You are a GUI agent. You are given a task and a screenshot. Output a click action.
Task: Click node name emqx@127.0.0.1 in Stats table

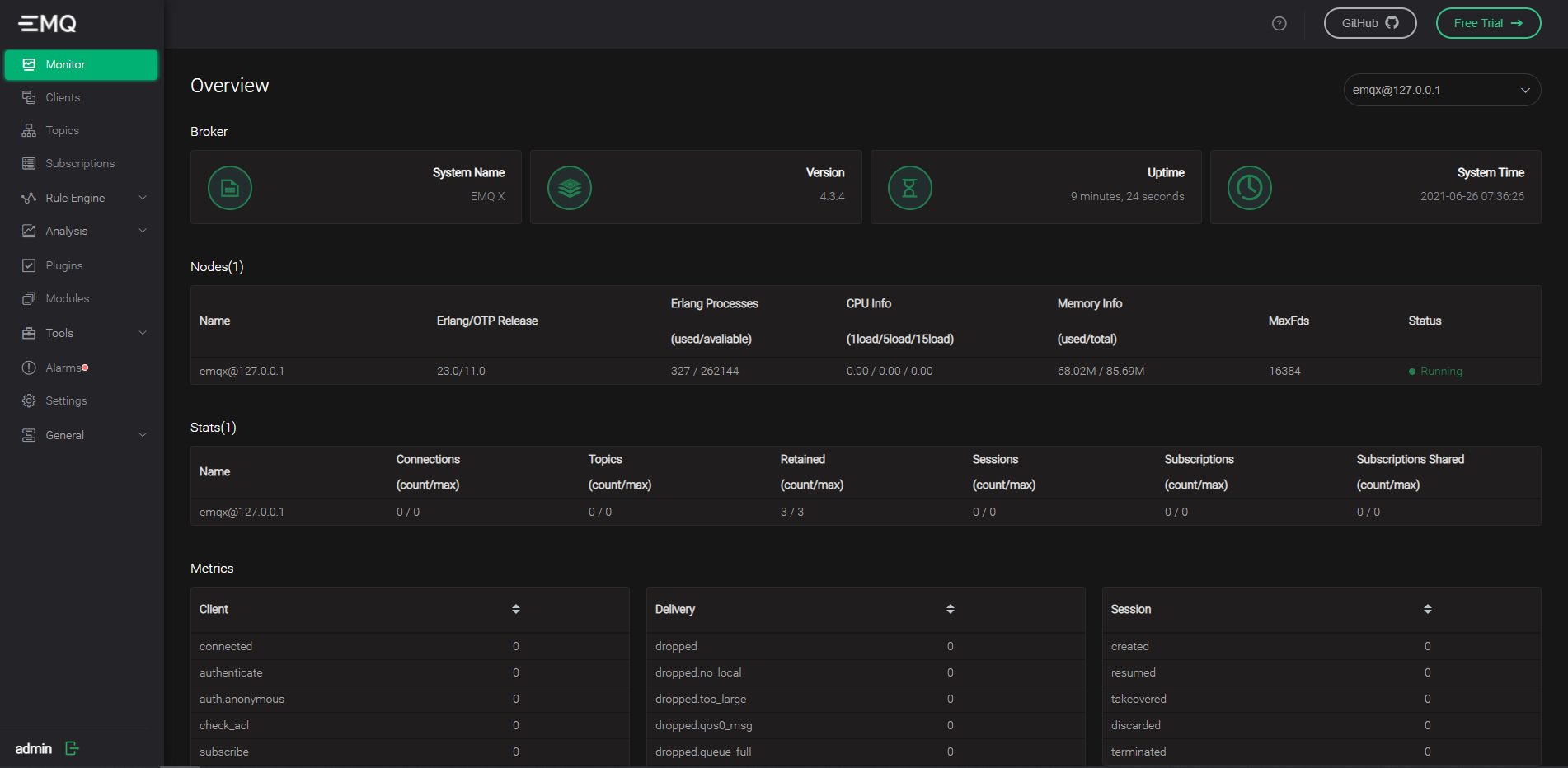click(x=242, y=512)
